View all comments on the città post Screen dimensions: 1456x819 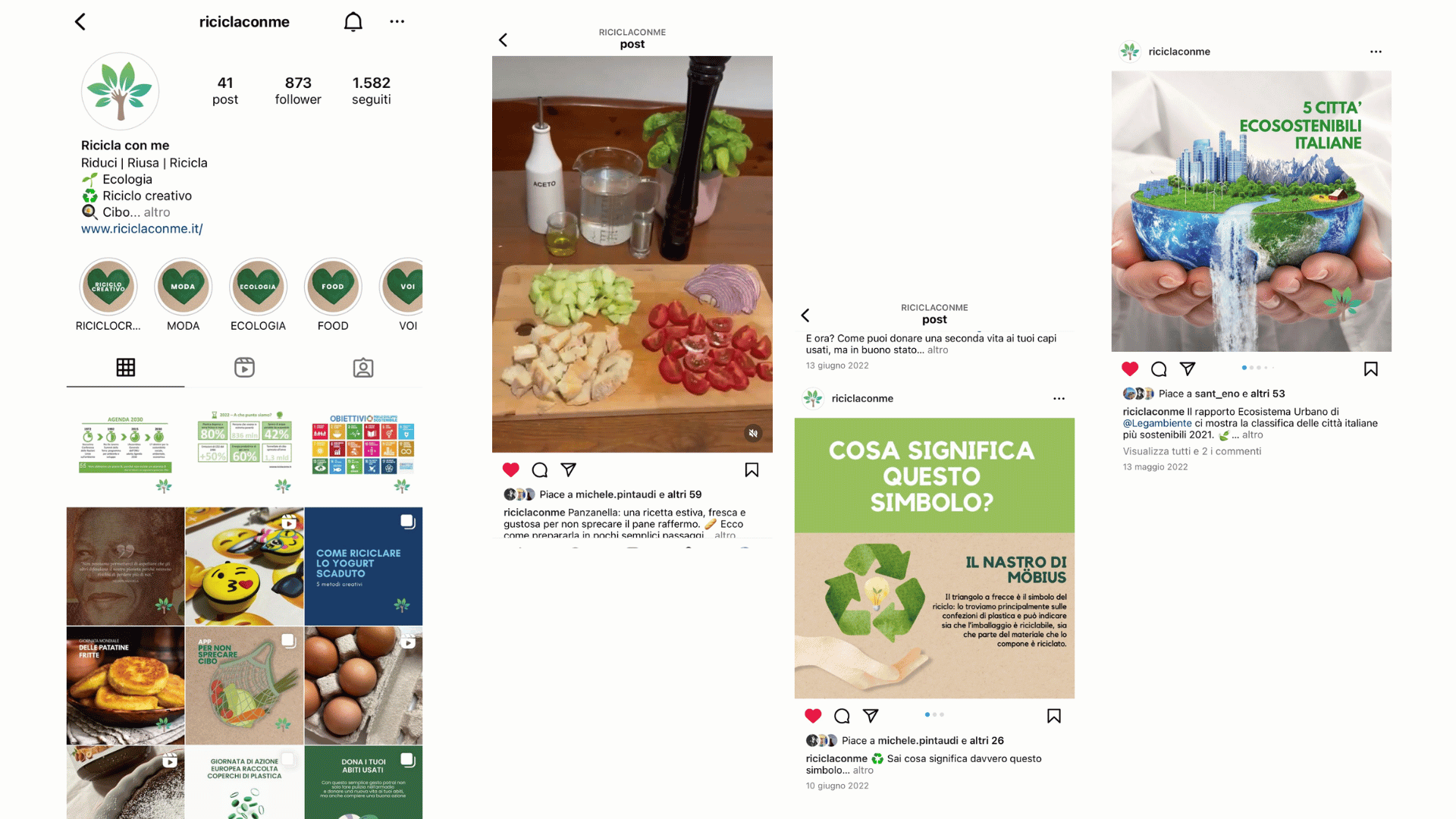tap(1192, 451)
